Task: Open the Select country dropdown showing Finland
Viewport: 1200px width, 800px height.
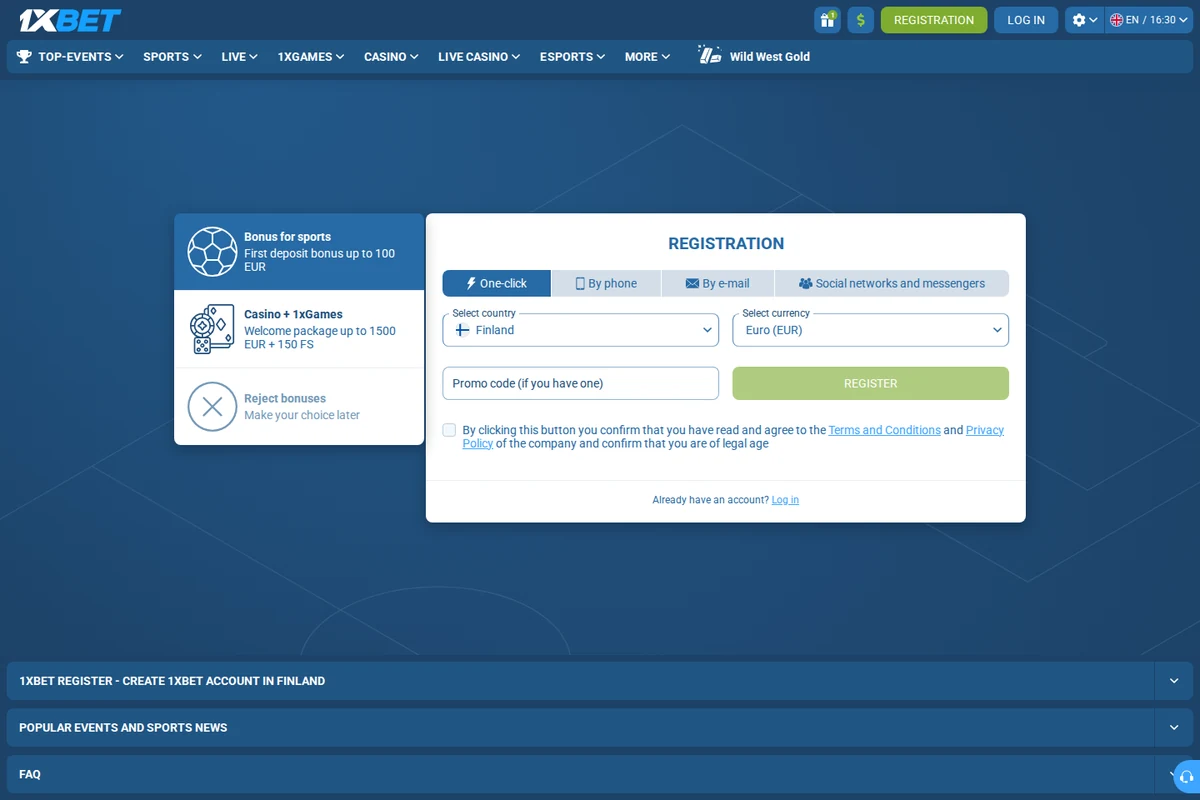Action: pyautogui.click(x=581, y=330)
